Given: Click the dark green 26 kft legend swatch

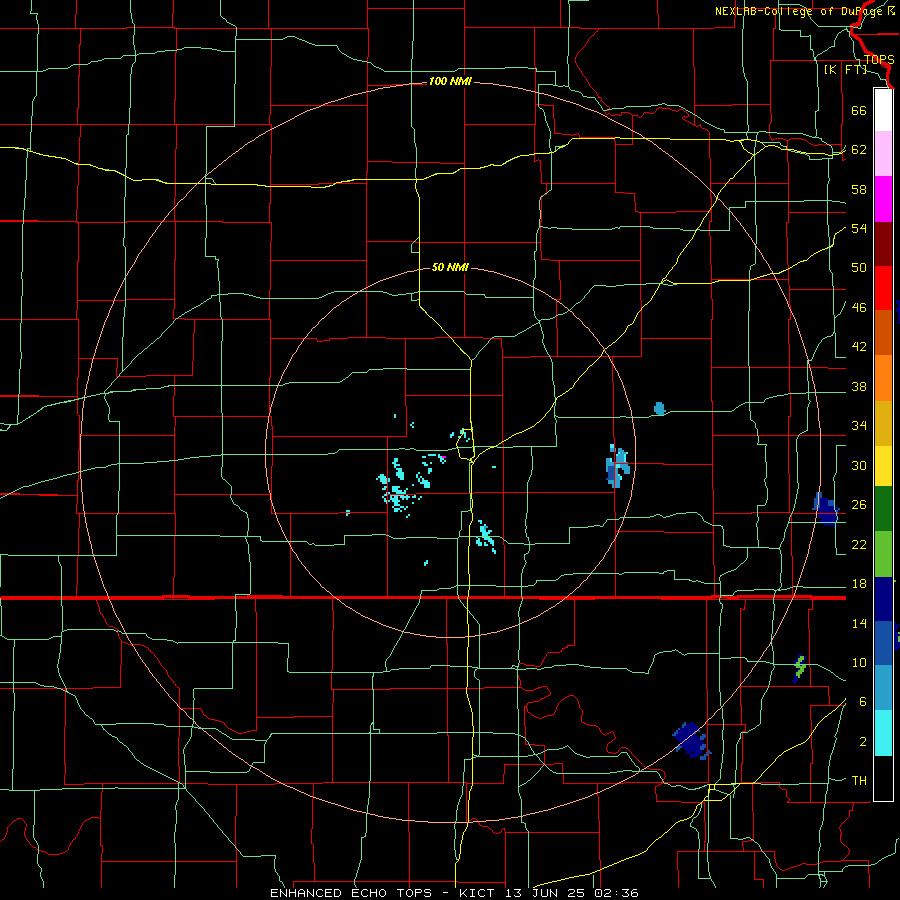Looking at the screenshot, I should coord(883,509).
